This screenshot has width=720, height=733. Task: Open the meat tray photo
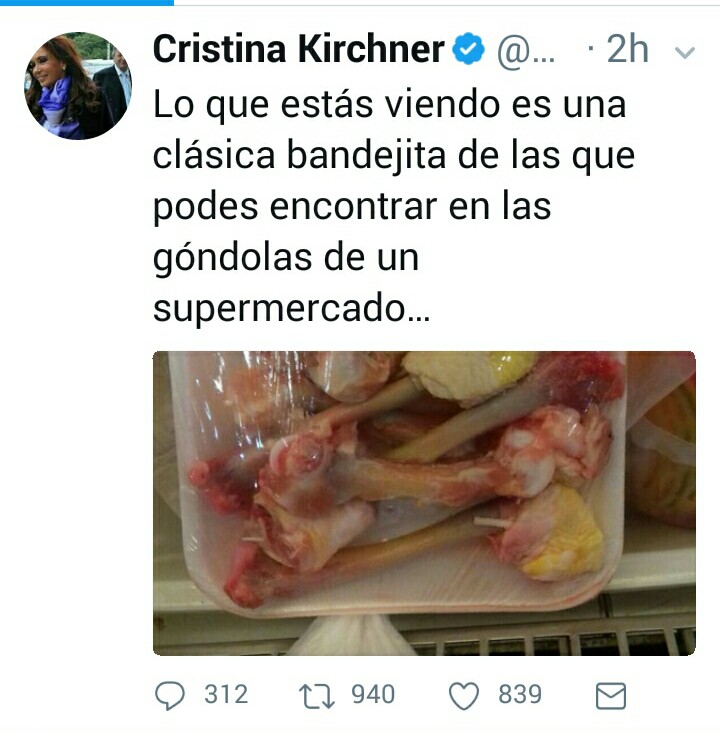coord(424,503)
